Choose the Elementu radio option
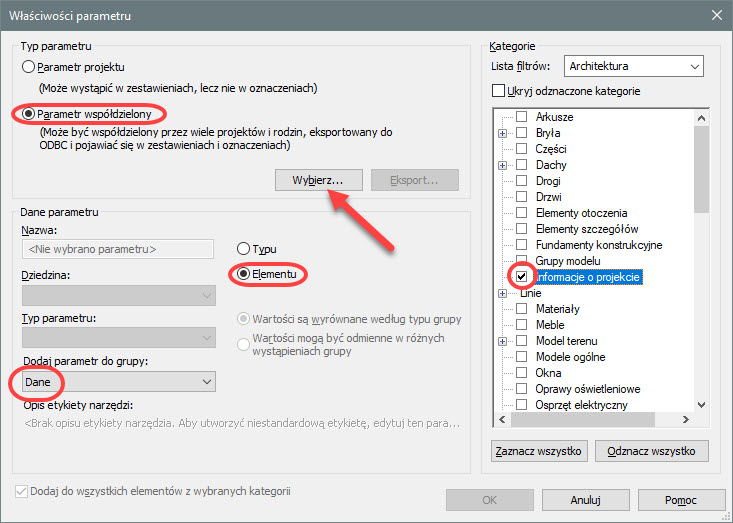Screen dimensions: 733x523 pyautogui.click(x=243, y=273)
